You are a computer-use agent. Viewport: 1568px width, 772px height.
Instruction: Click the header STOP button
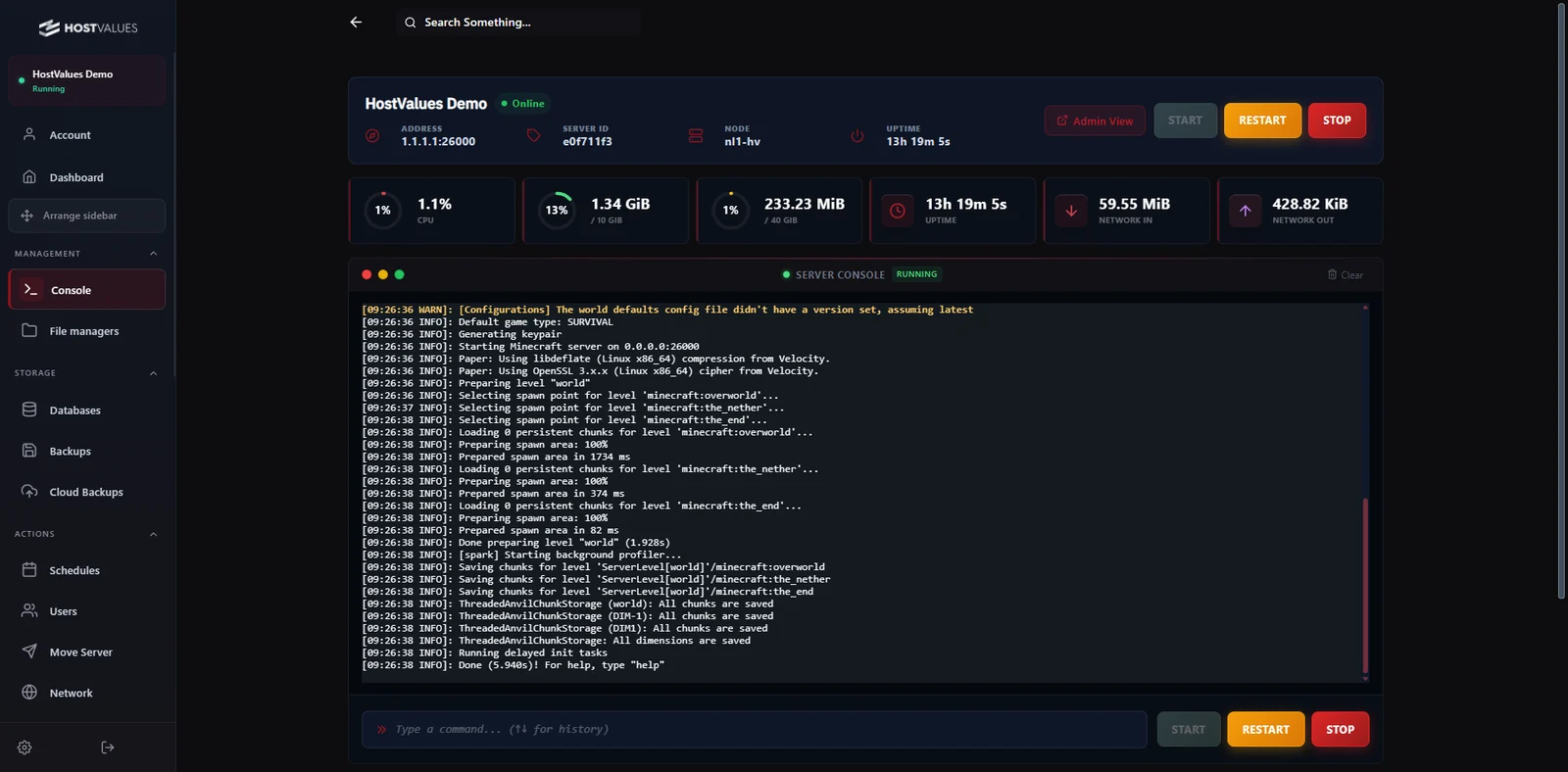click(1337, 121)
